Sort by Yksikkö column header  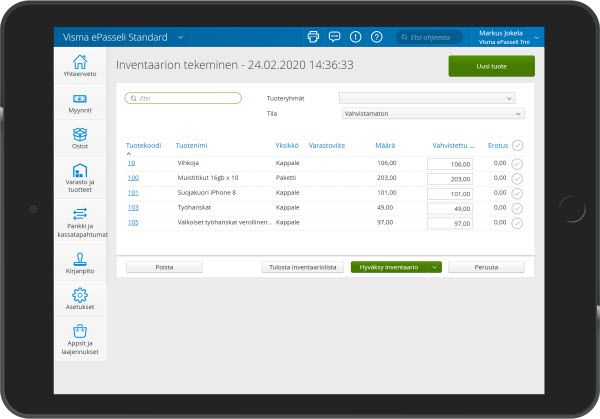(287, 145)
